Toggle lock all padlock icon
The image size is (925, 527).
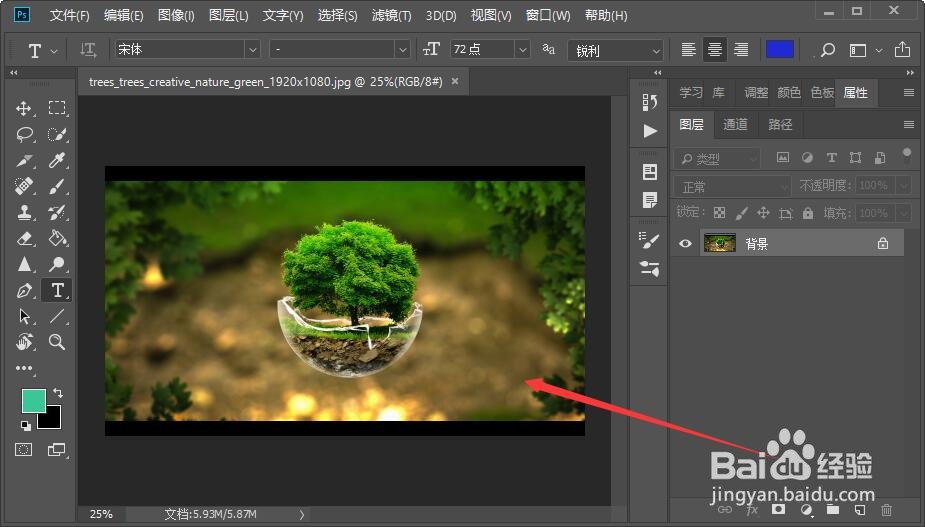tap(808, 213)
